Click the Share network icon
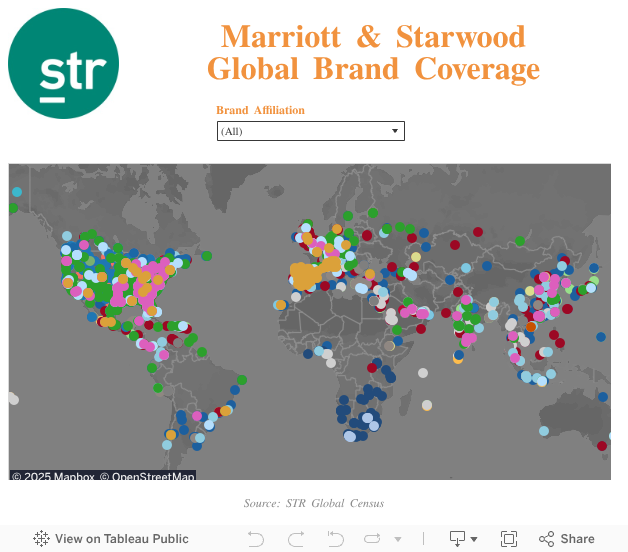 point(547,539)
